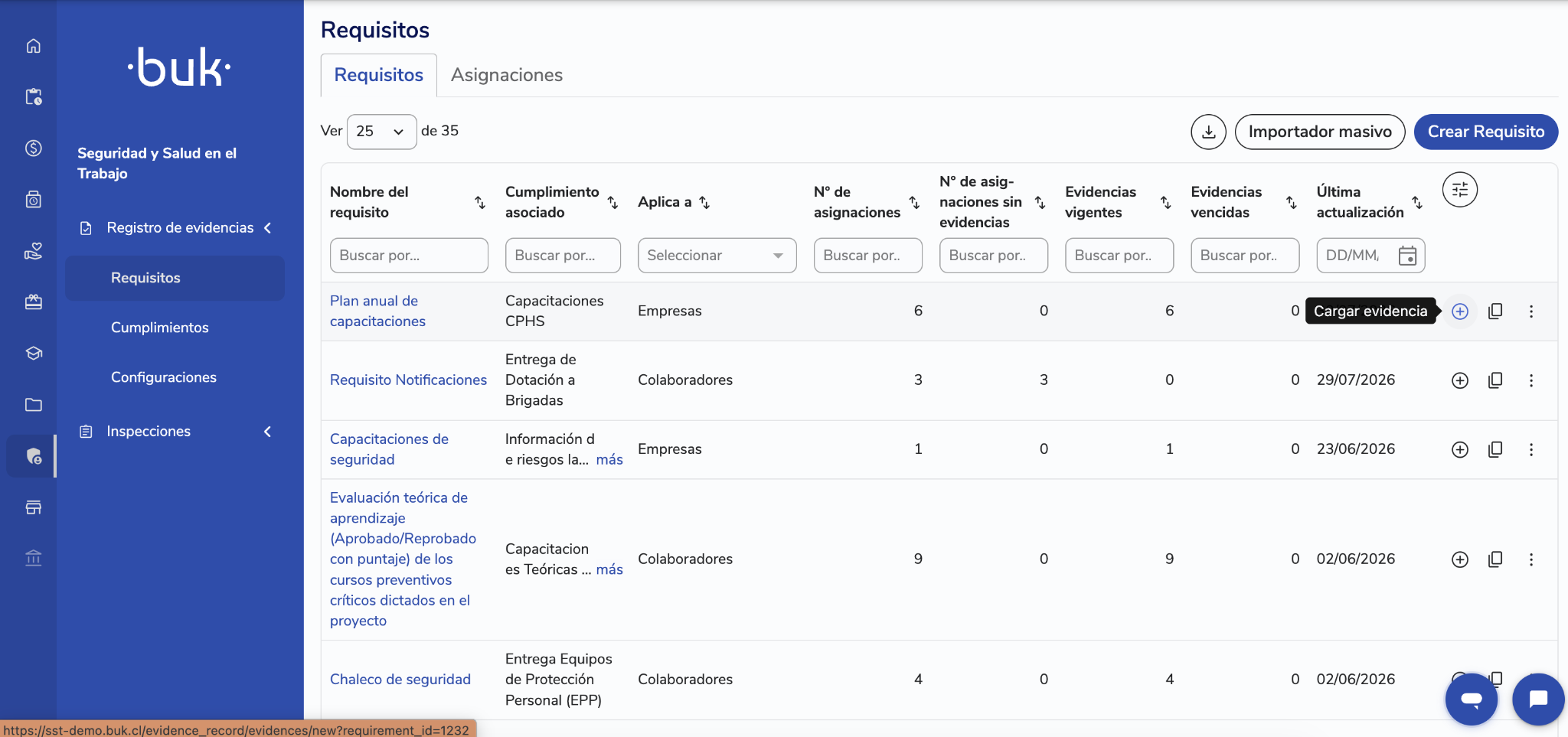1568x737 pixels.
Task: Focus the Evidencias vencidas search field
Action: [x=1245, y=256]
